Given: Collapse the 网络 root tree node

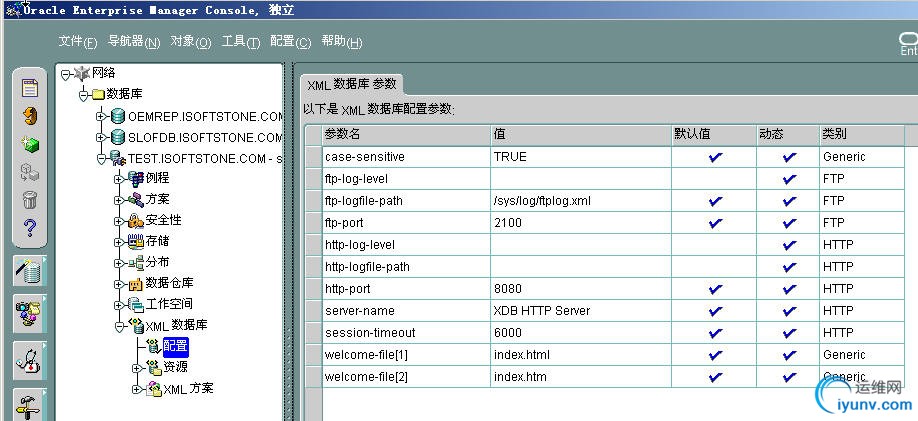Looking at the screenshot, I should [x=66, y=74].
